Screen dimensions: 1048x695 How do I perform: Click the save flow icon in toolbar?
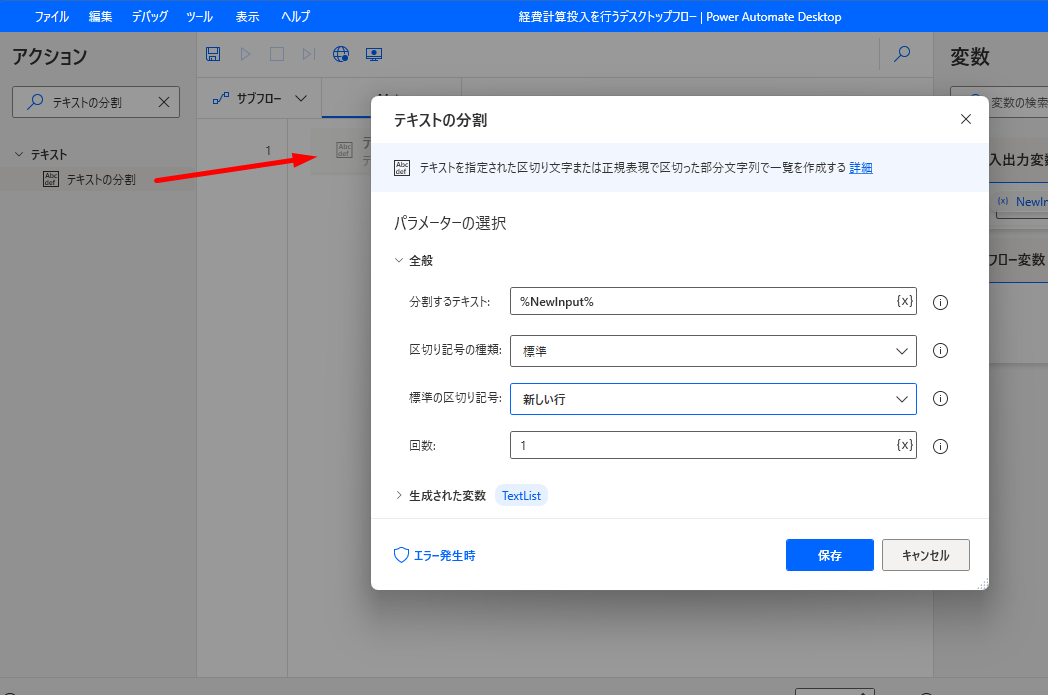[x=213, y=54]
